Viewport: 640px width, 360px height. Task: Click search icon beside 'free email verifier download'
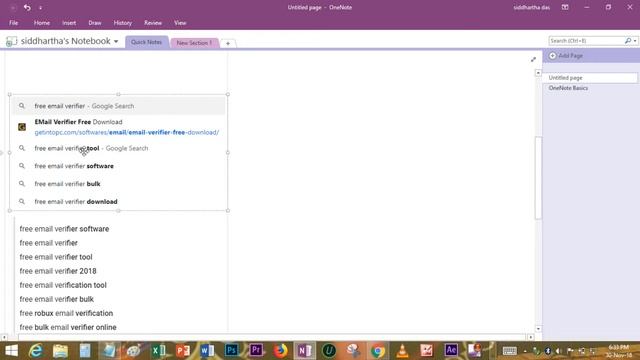22,202
